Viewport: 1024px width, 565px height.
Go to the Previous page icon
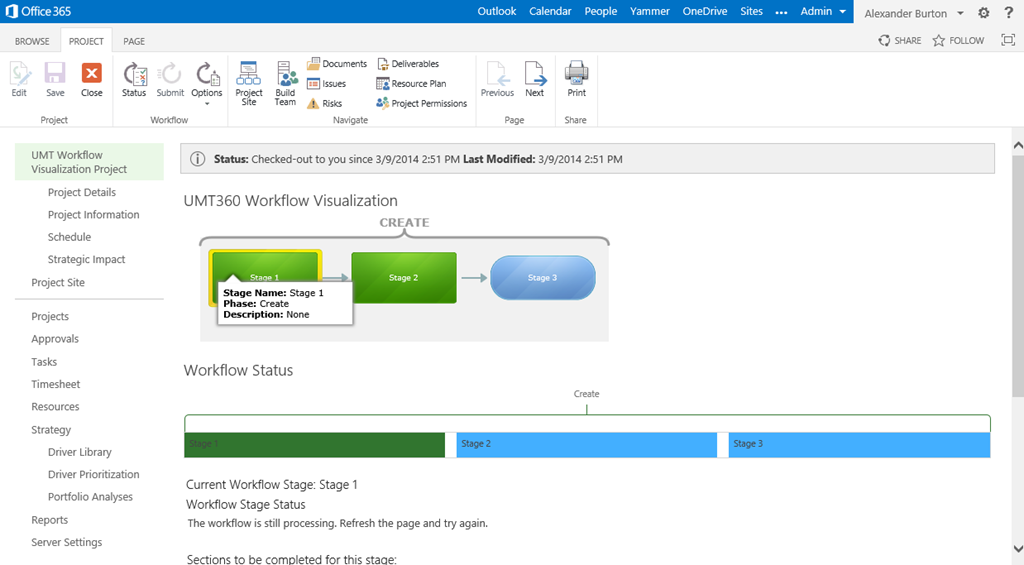pos(498,79)
